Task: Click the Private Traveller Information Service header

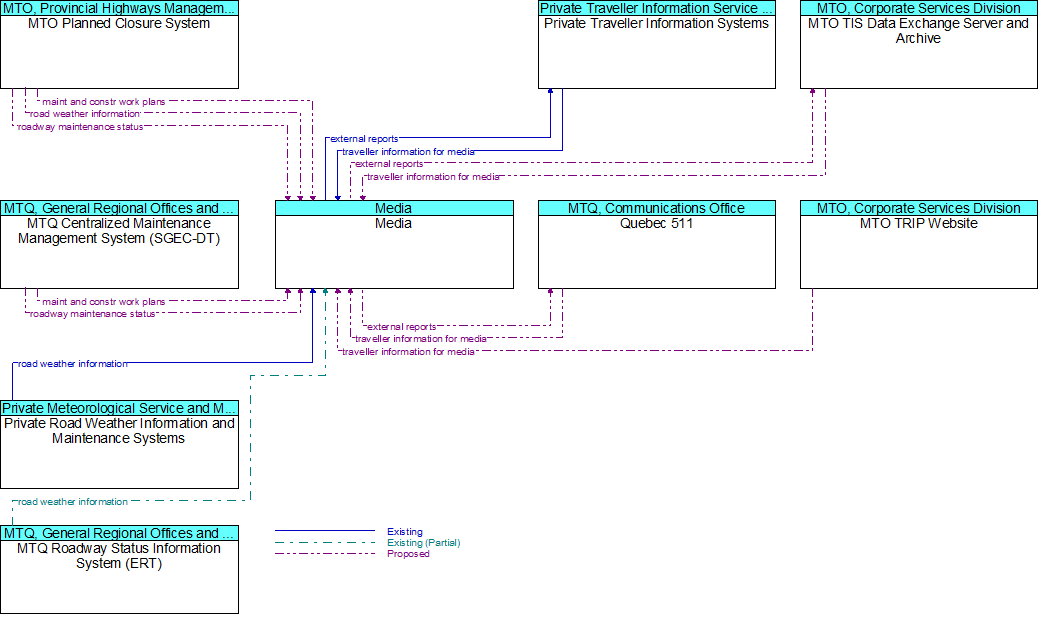Action: [x=656, y=8]
